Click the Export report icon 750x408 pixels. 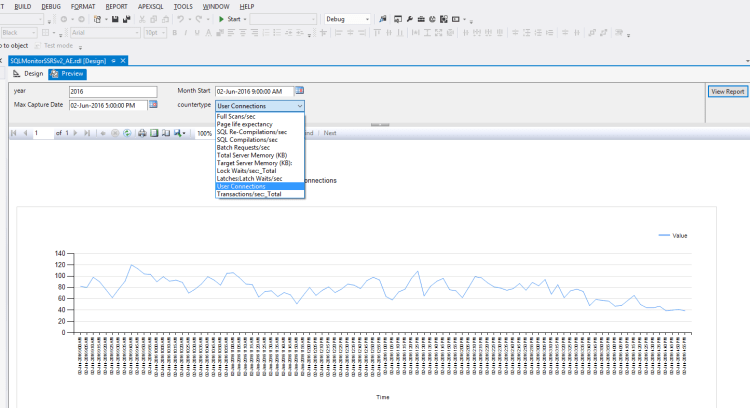click(178, 133)
